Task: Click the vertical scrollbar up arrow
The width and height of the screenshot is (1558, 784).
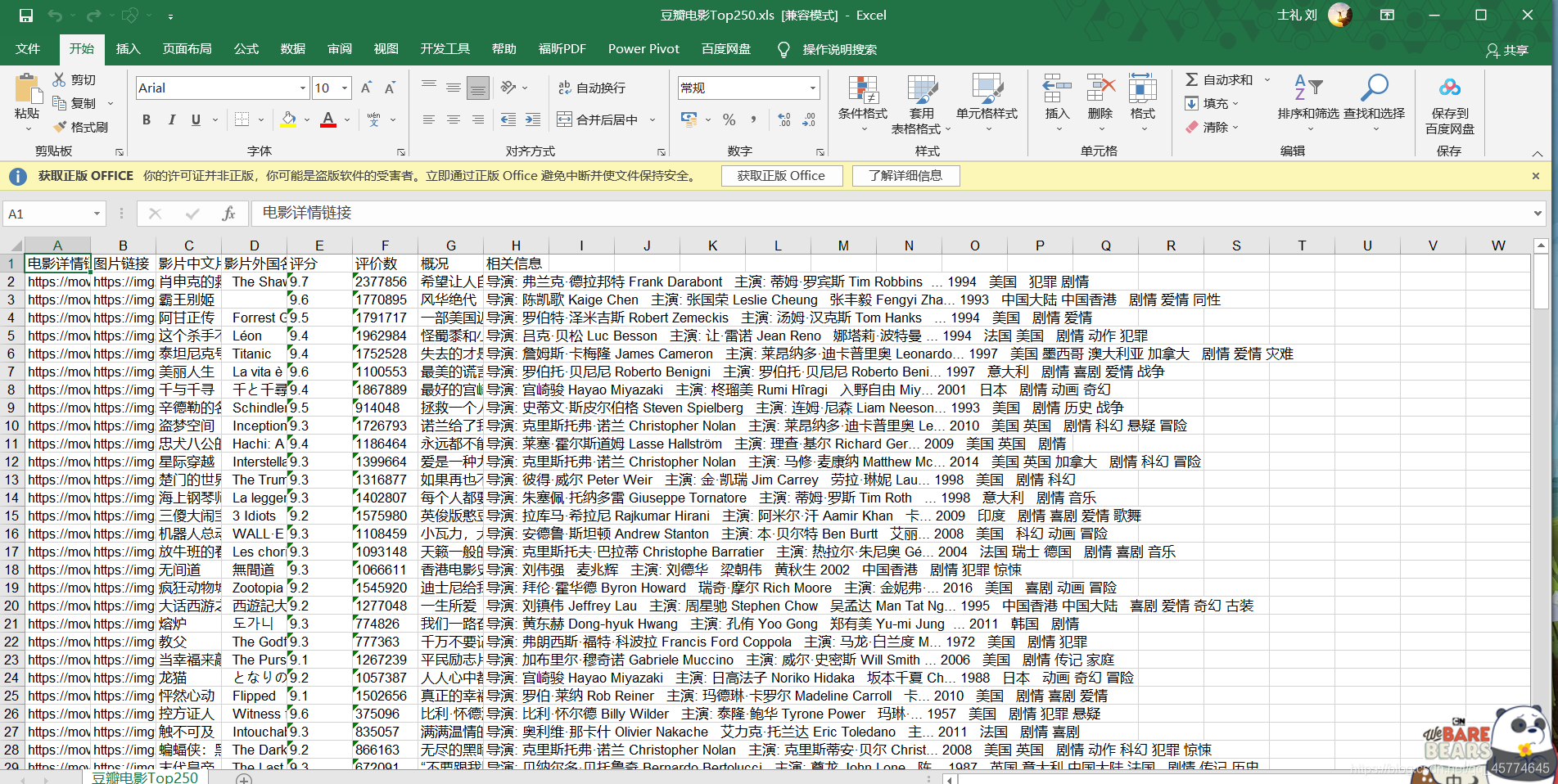Action: 1541,246
